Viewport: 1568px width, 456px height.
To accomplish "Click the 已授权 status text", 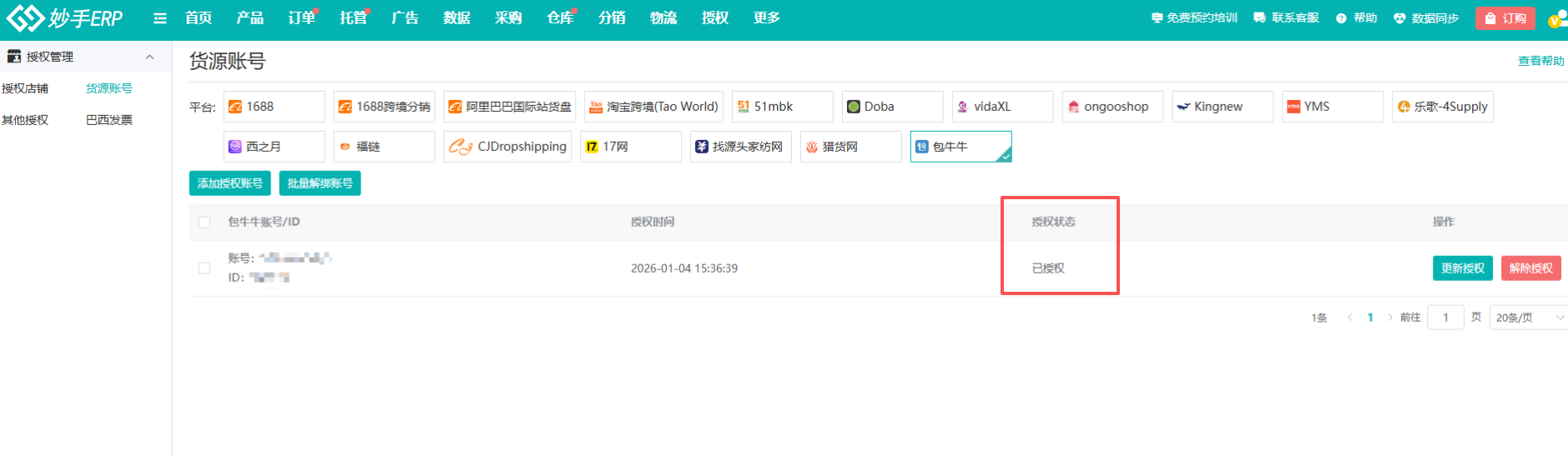I will (x=1048, y=268).
